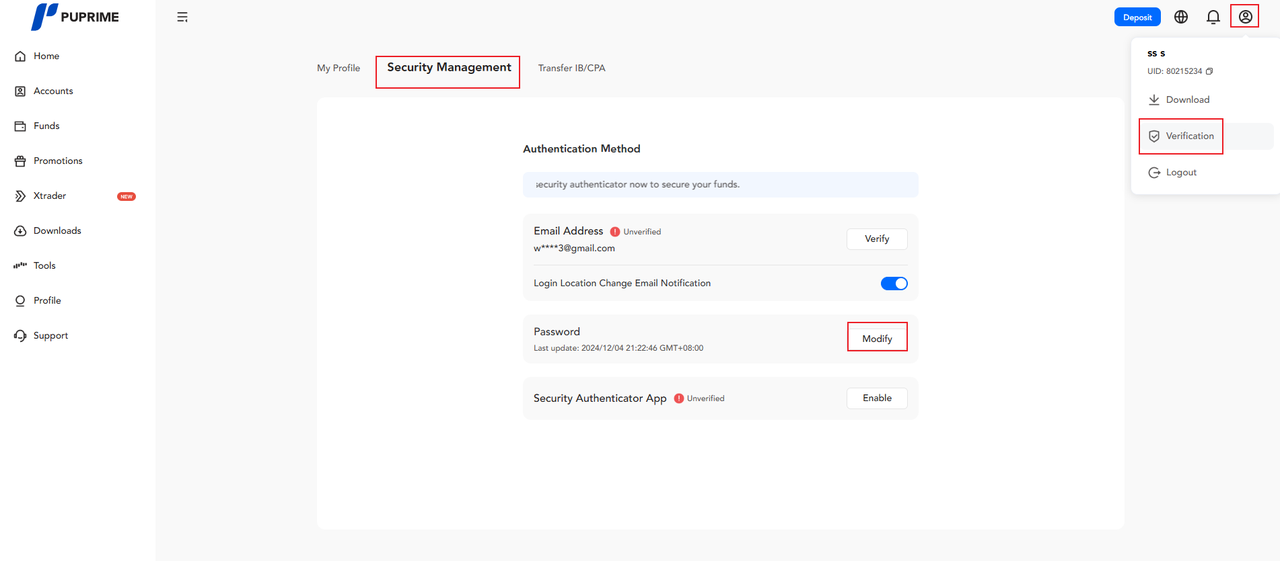Screen dimensions: 1280x561
Task: Select the Security Management tab
Action: (449, 68)
